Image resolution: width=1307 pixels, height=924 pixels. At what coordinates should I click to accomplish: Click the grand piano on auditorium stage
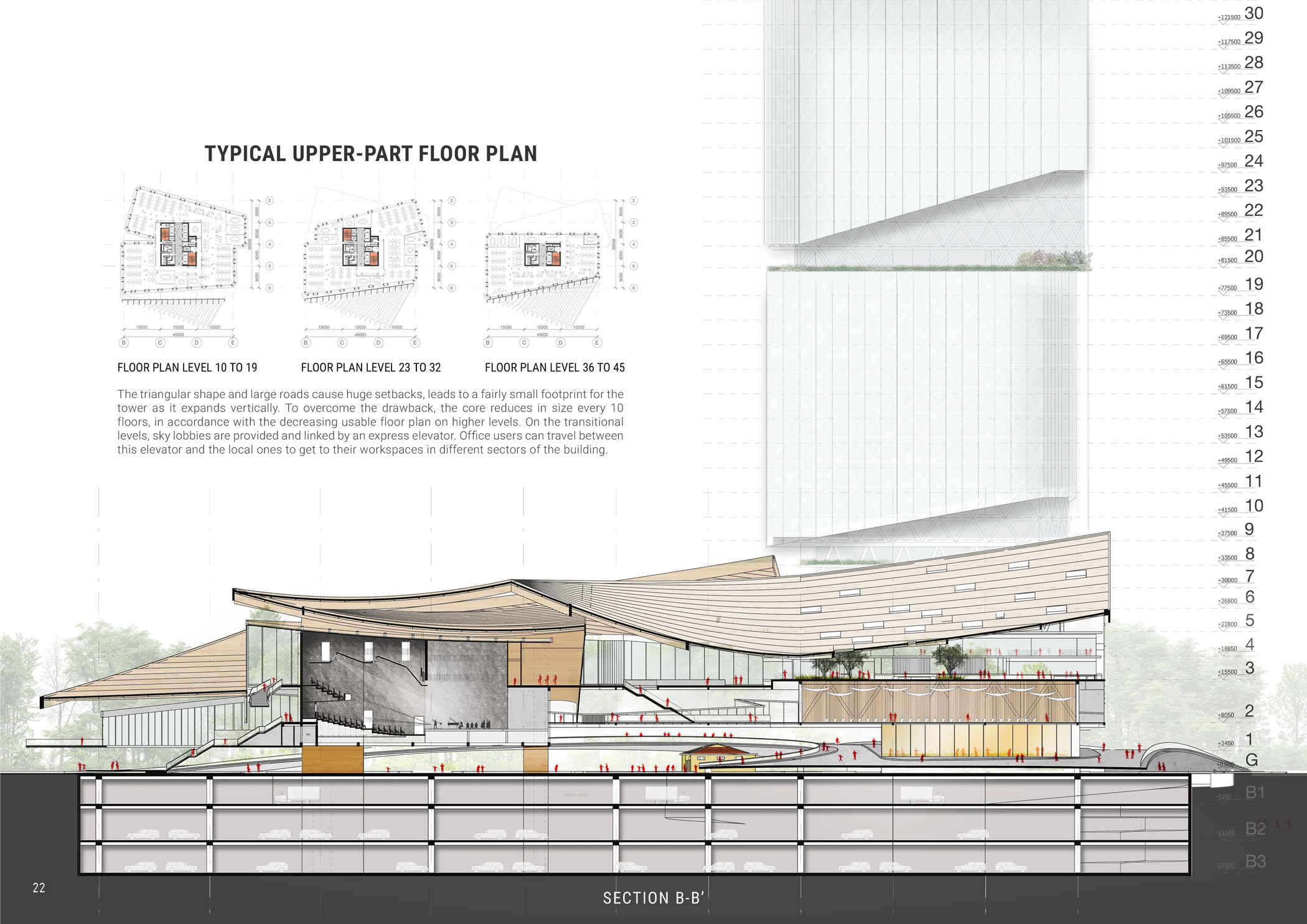[451, 724]
